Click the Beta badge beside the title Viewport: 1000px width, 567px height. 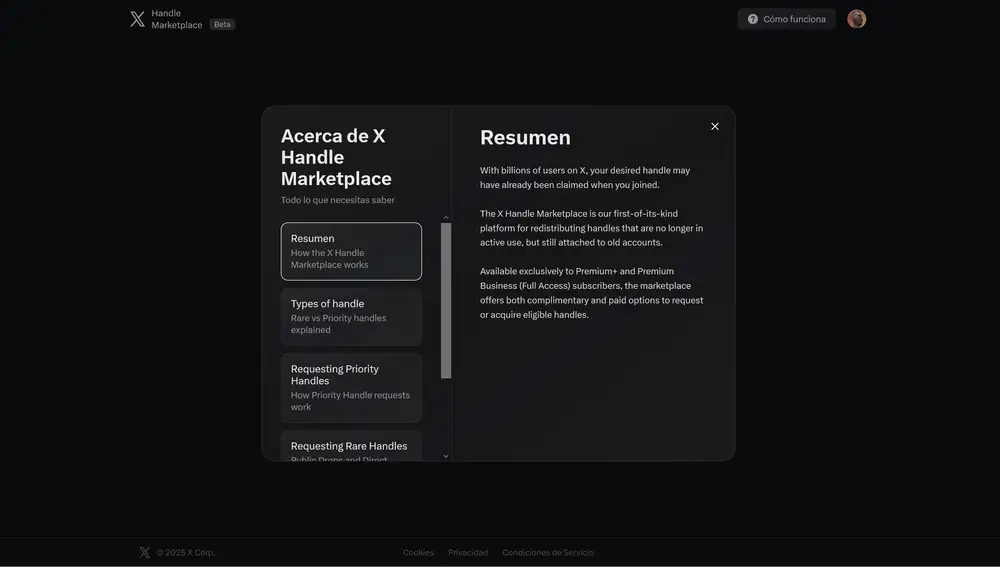point(222,24)
